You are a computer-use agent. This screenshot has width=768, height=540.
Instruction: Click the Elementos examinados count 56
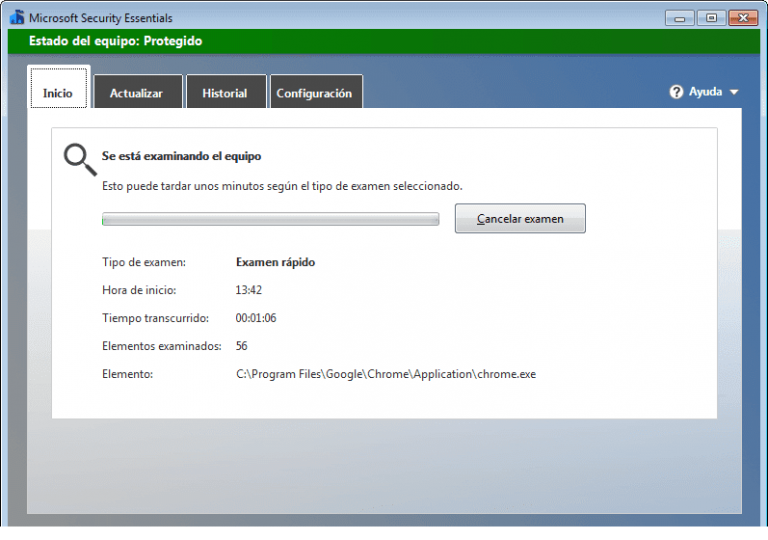coord(242,346)
